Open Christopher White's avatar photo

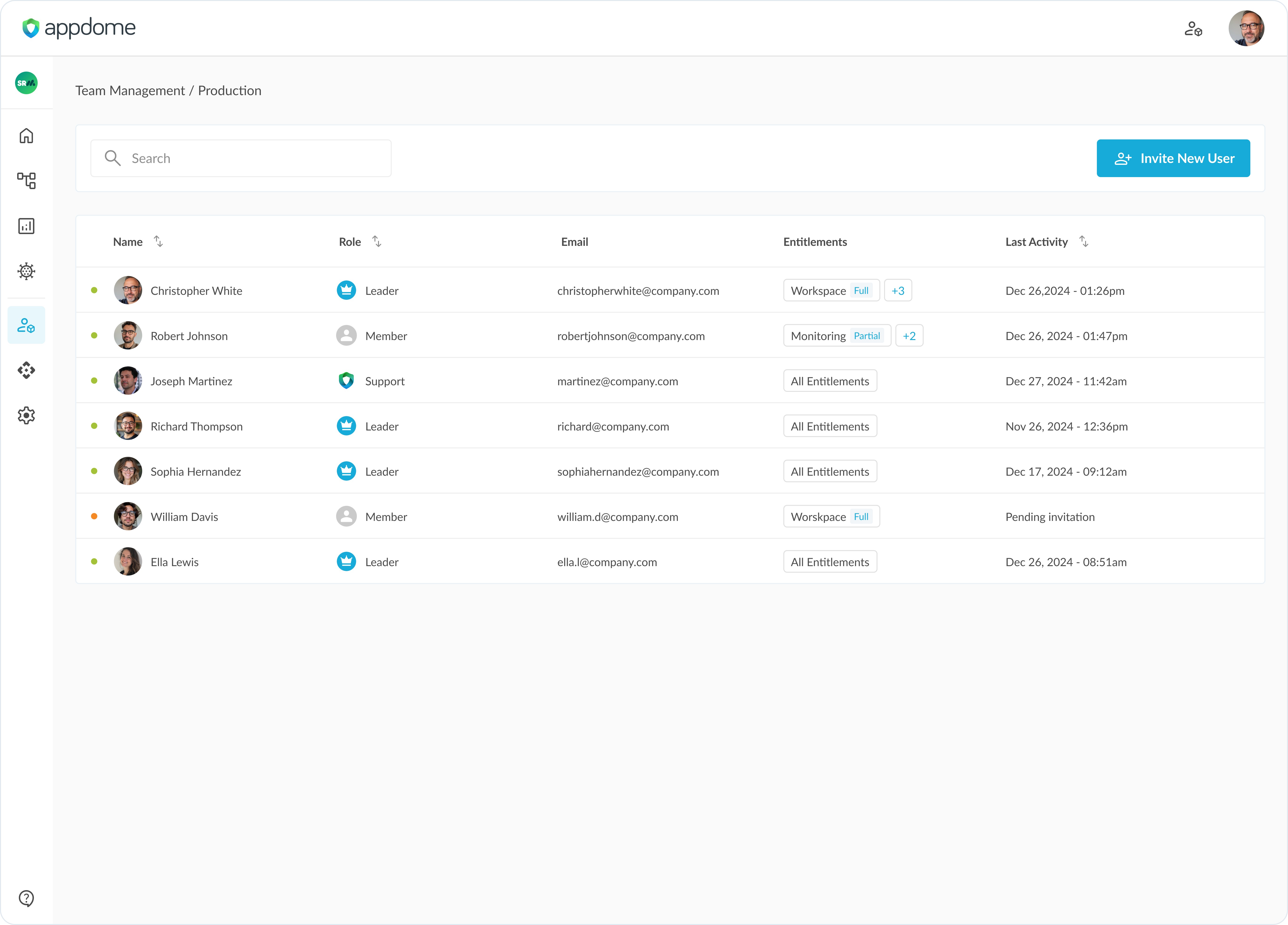click(x=128, y=290)
